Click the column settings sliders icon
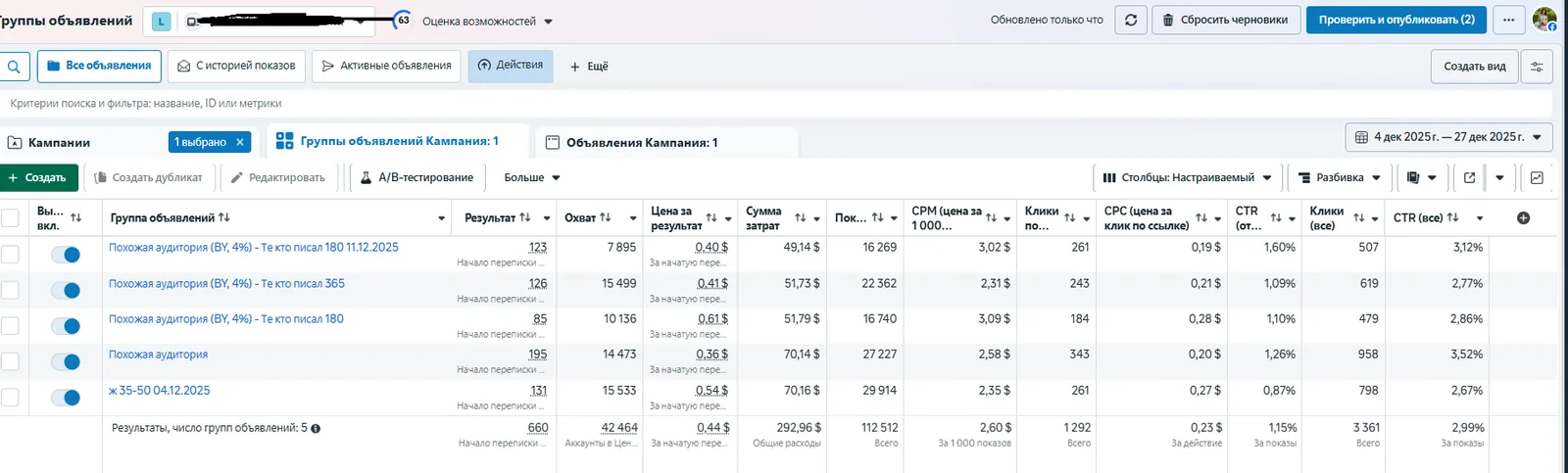Screen dimensions: 1568x473 click(x=1537, y=67)
